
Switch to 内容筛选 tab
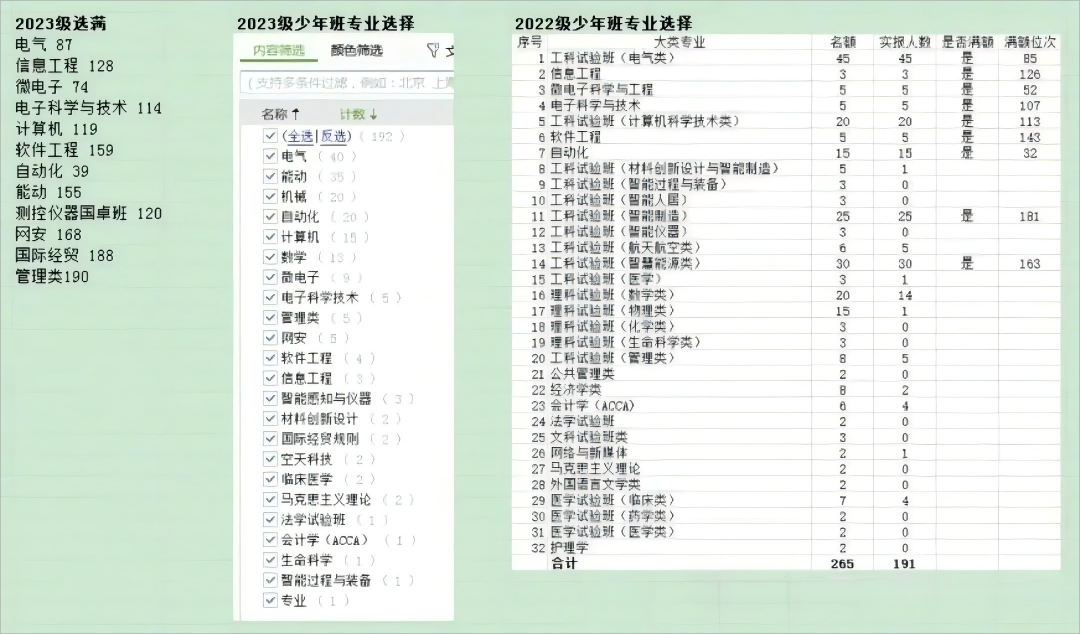tap(278, 51)
